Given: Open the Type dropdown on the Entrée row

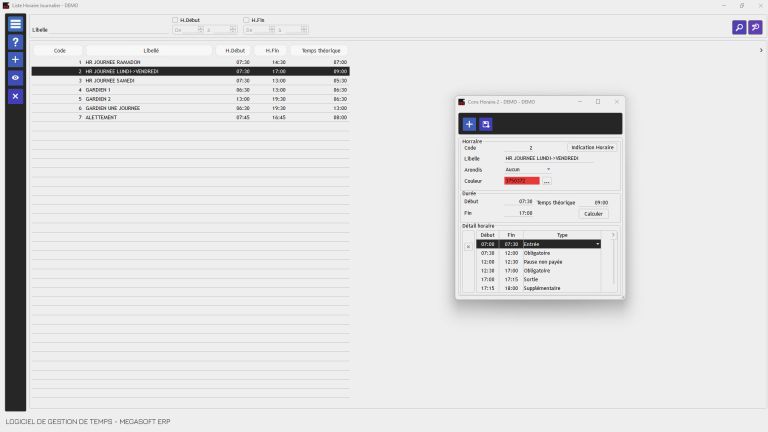Looking at the screenshot, I should coord(598,244).
